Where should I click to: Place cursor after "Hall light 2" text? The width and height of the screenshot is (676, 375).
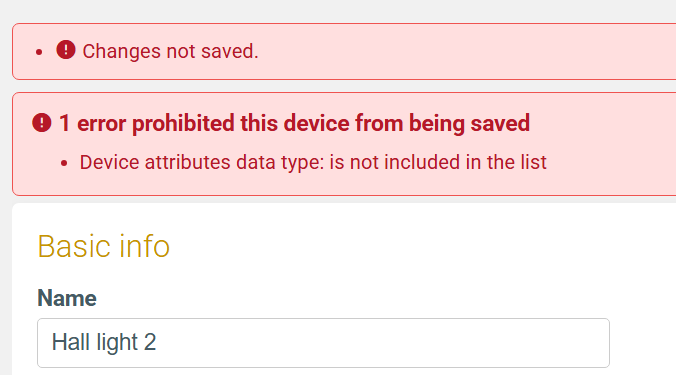coord(158,342)
